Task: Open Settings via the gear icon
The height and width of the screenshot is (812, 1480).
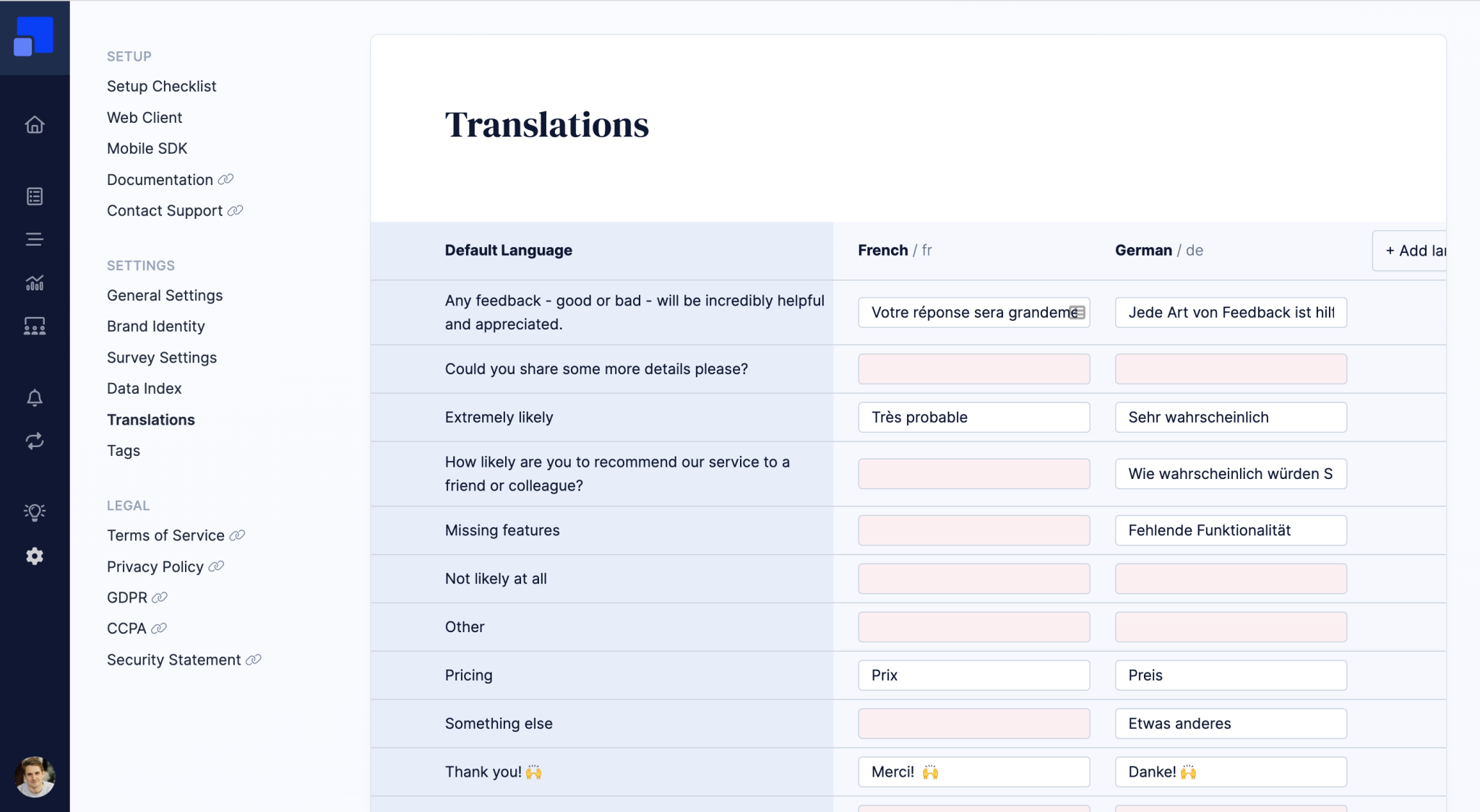Action: [x=34, y=556]
